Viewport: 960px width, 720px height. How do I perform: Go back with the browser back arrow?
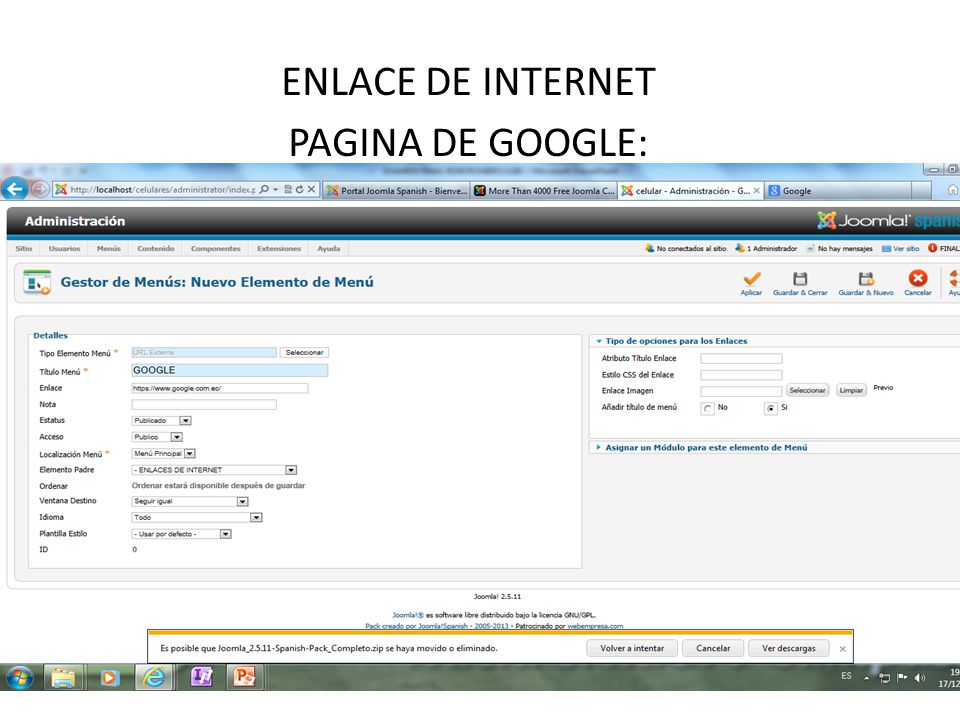tap(15, 189)
